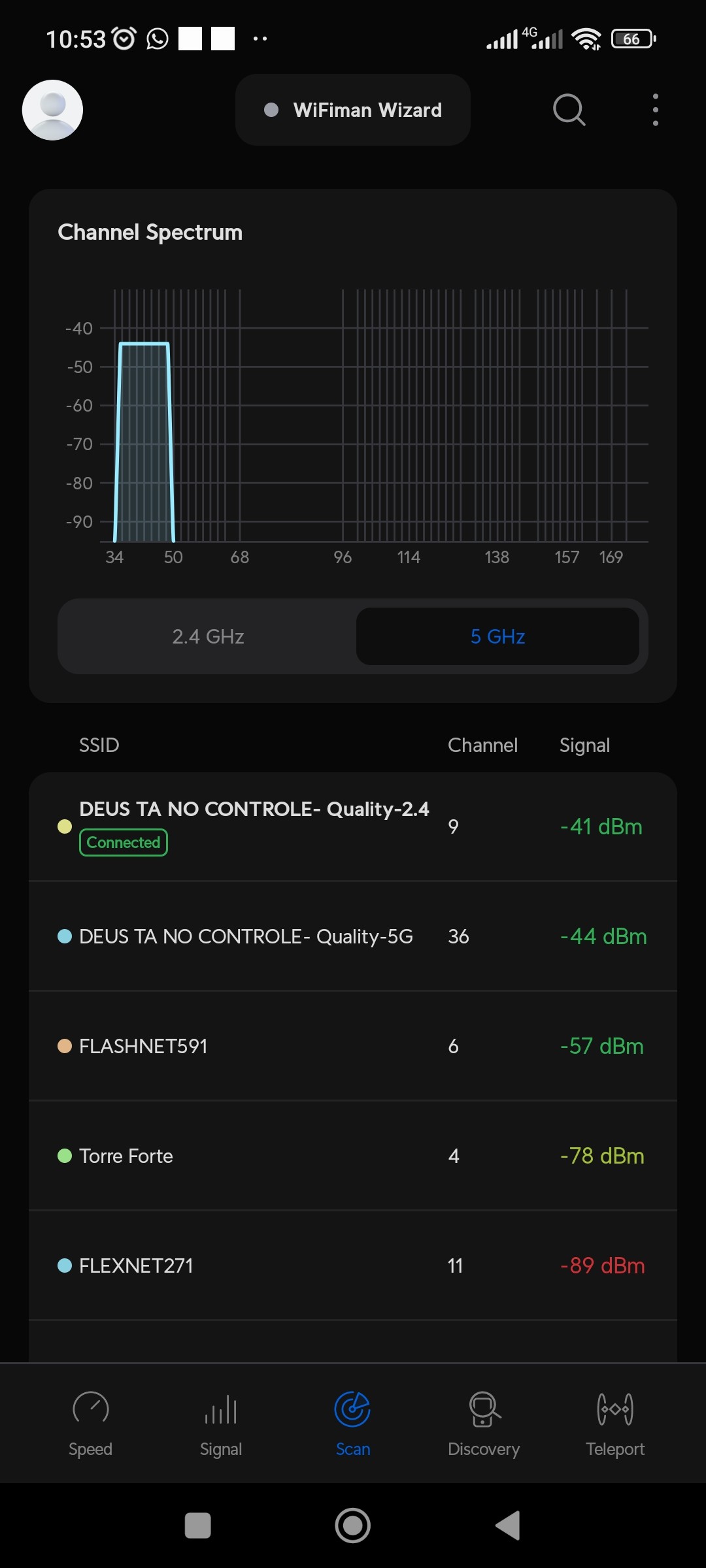
Task: Open the three-dot overflow menu
Action: (x=655, y=110)
